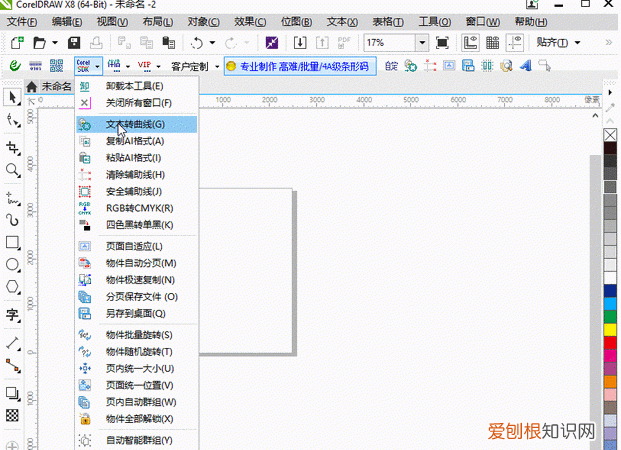621x450 pixels.
Task: Toggle the show grid icon
Action: [x=492, y=42]
